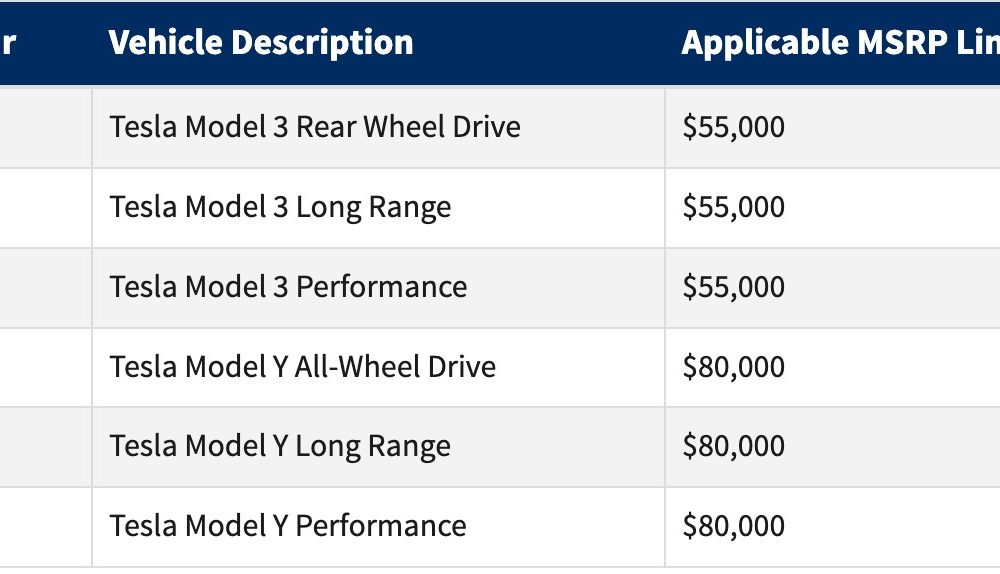The width and height of the screenshot is (1000, 574).
Task: Click $80,000 price for Model Y All-Wheel Drive
Action: point(733,367)
